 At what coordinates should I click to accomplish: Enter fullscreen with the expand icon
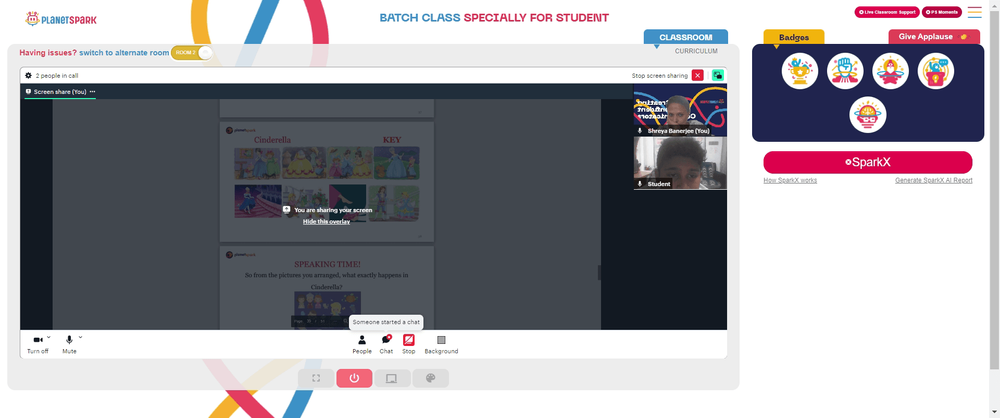click(x=316, y=378)
